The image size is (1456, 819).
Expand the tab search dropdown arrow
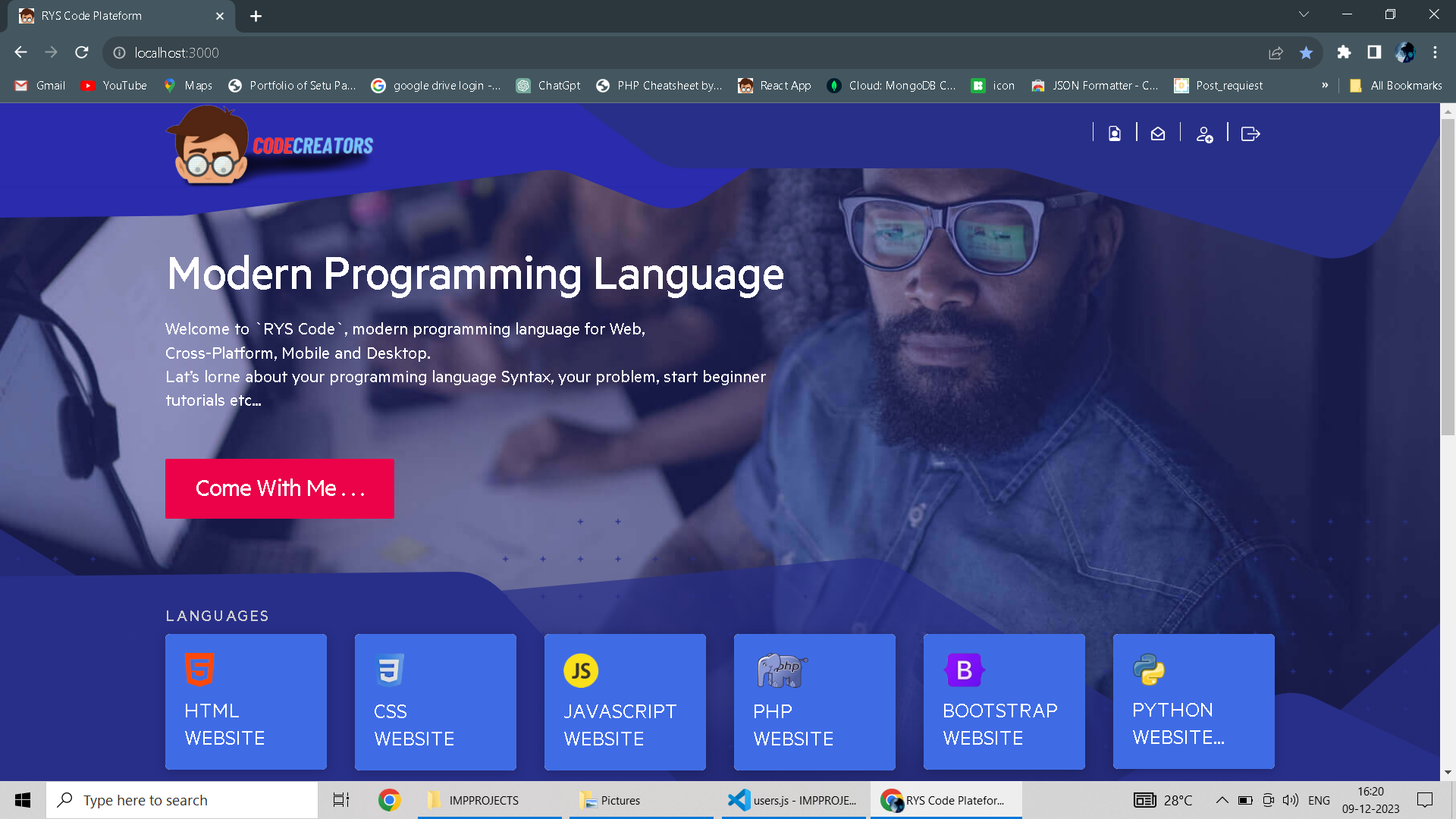[1304, 14]
